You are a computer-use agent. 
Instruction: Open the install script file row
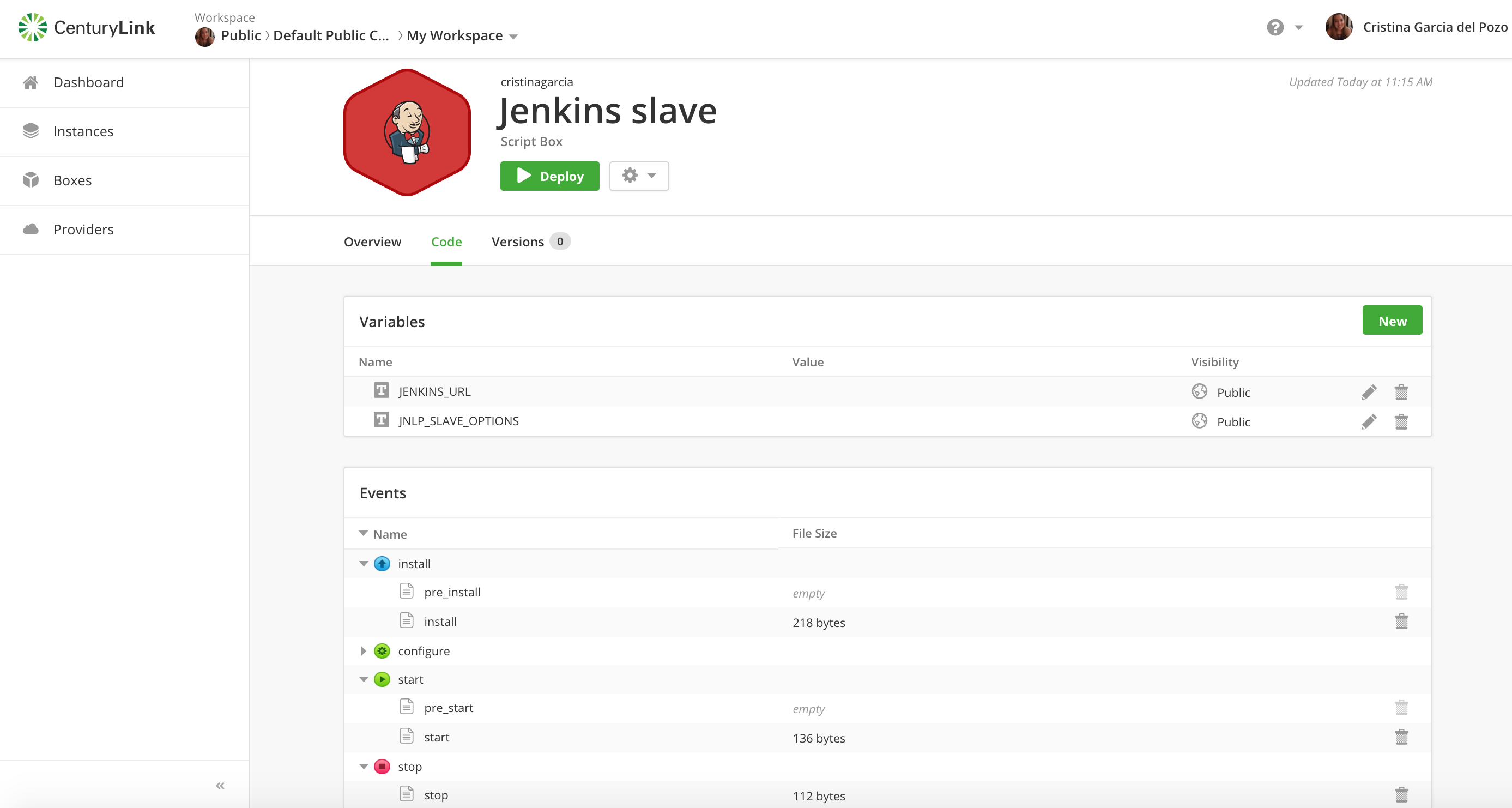tap(887, 622)
